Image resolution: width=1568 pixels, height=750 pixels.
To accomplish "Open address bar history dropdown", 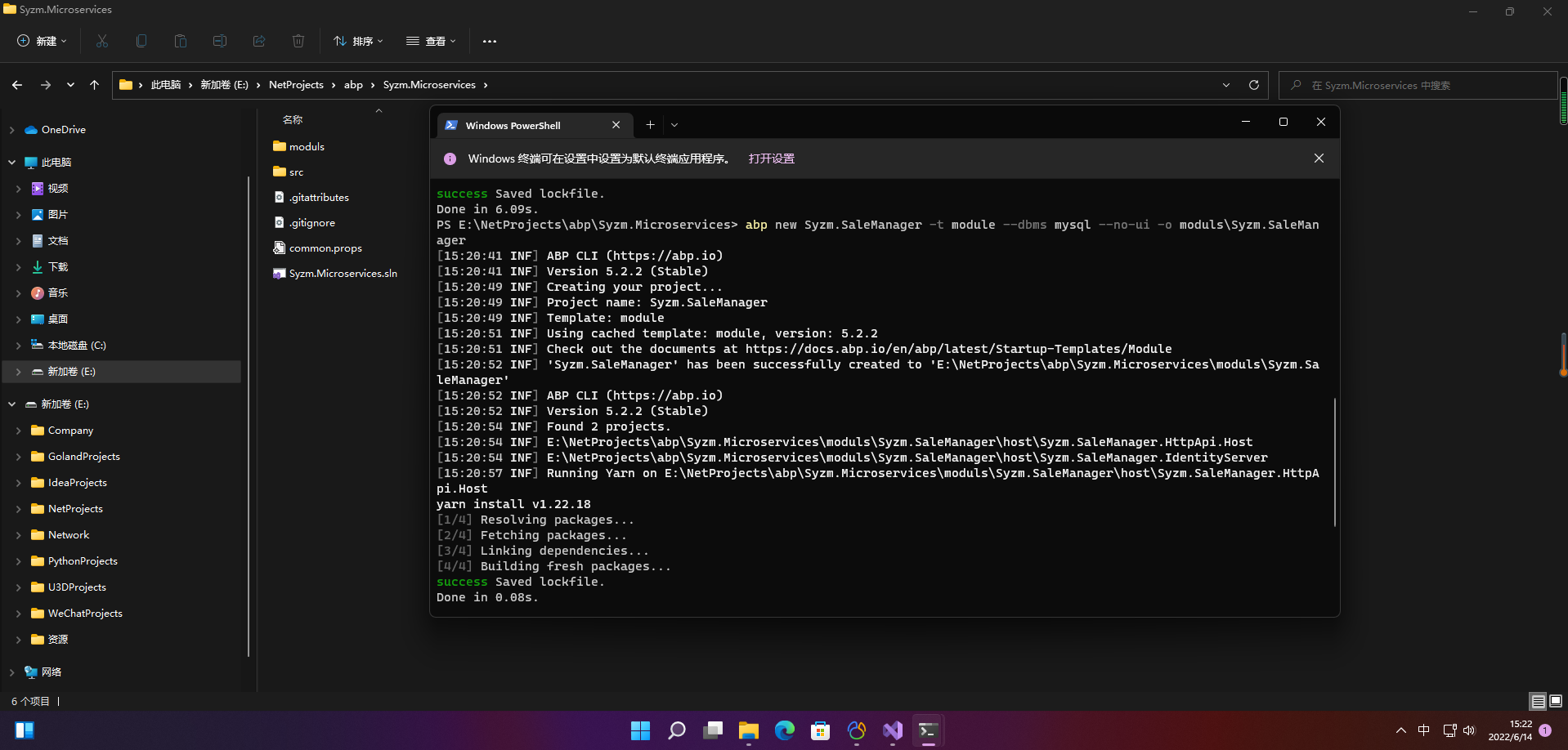I will [x=1226, y=85].
